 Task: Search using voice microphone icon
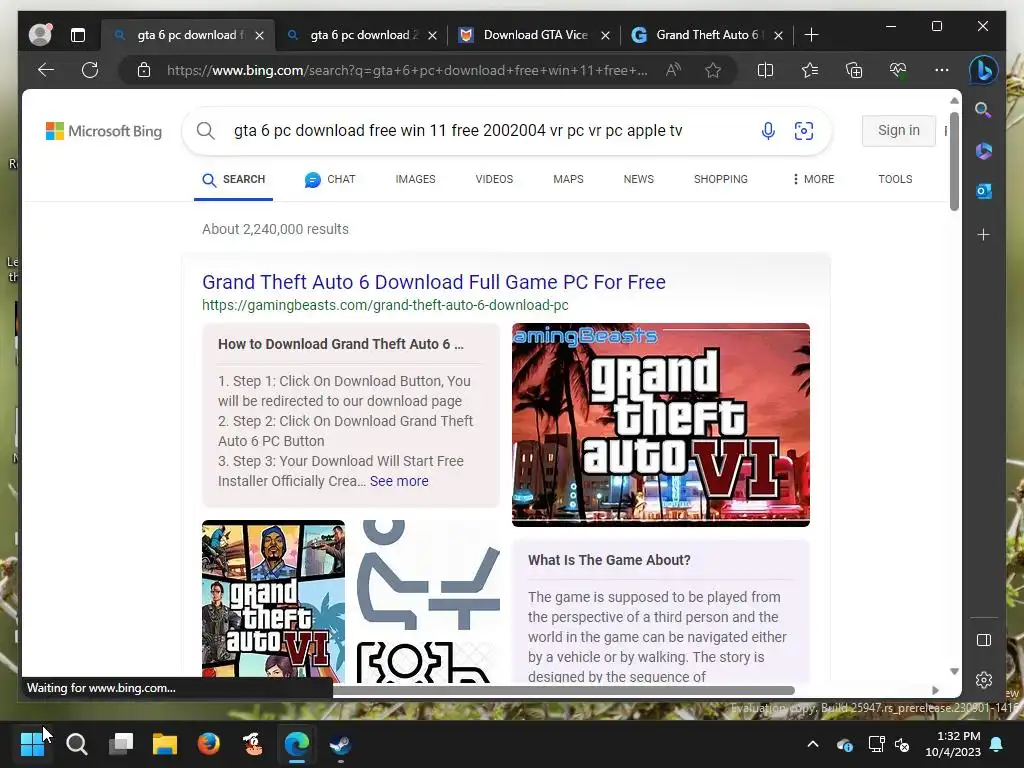(768, 131)
